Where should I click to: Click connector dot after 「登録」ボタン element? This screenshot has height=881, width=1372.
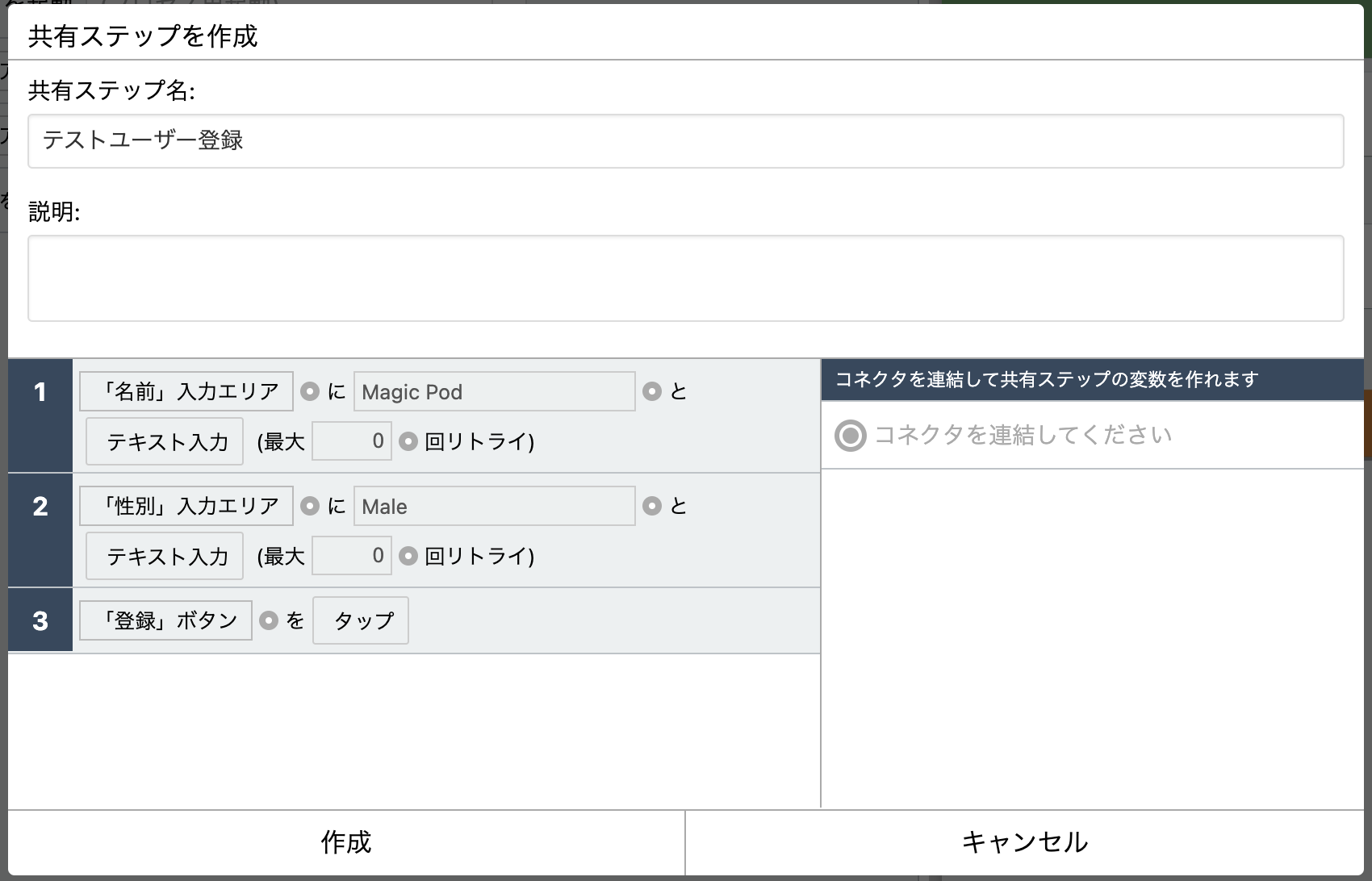pos(269,620)
